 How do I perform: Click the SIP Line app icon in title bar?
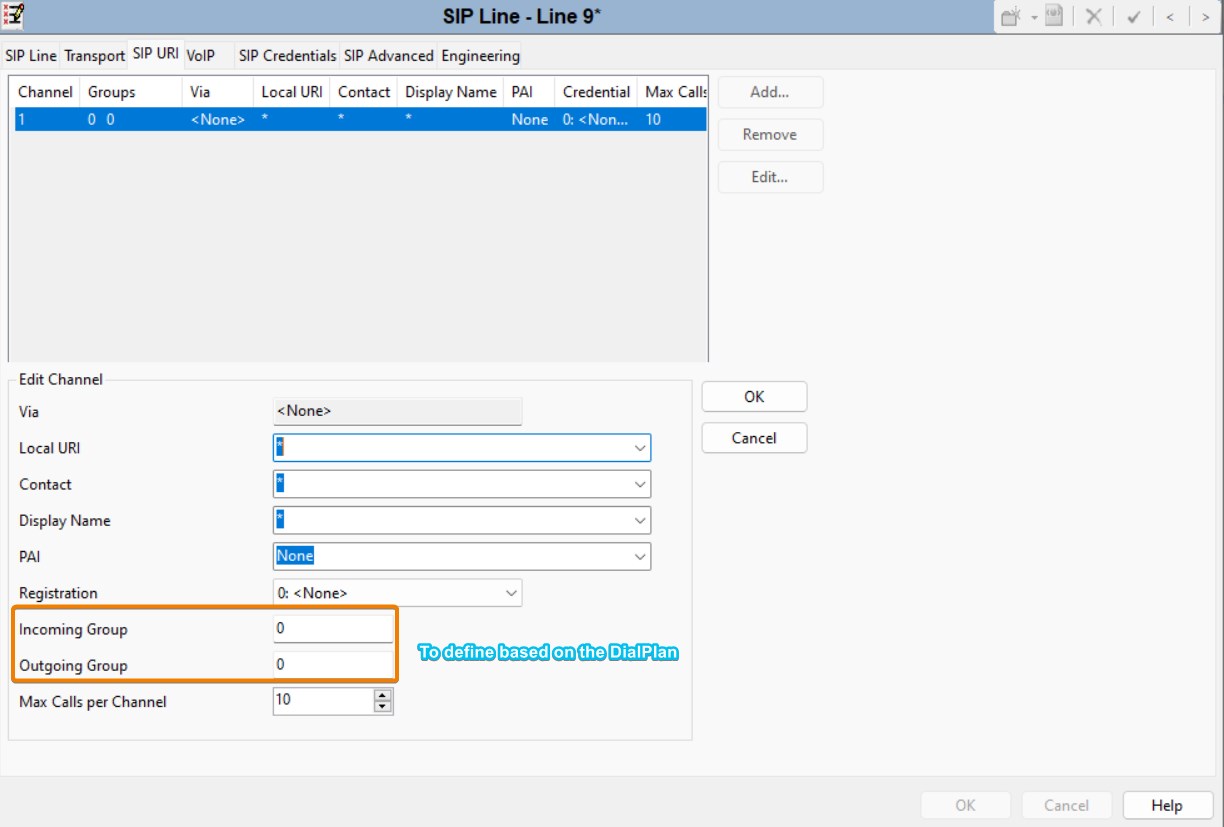coord(14,15)
